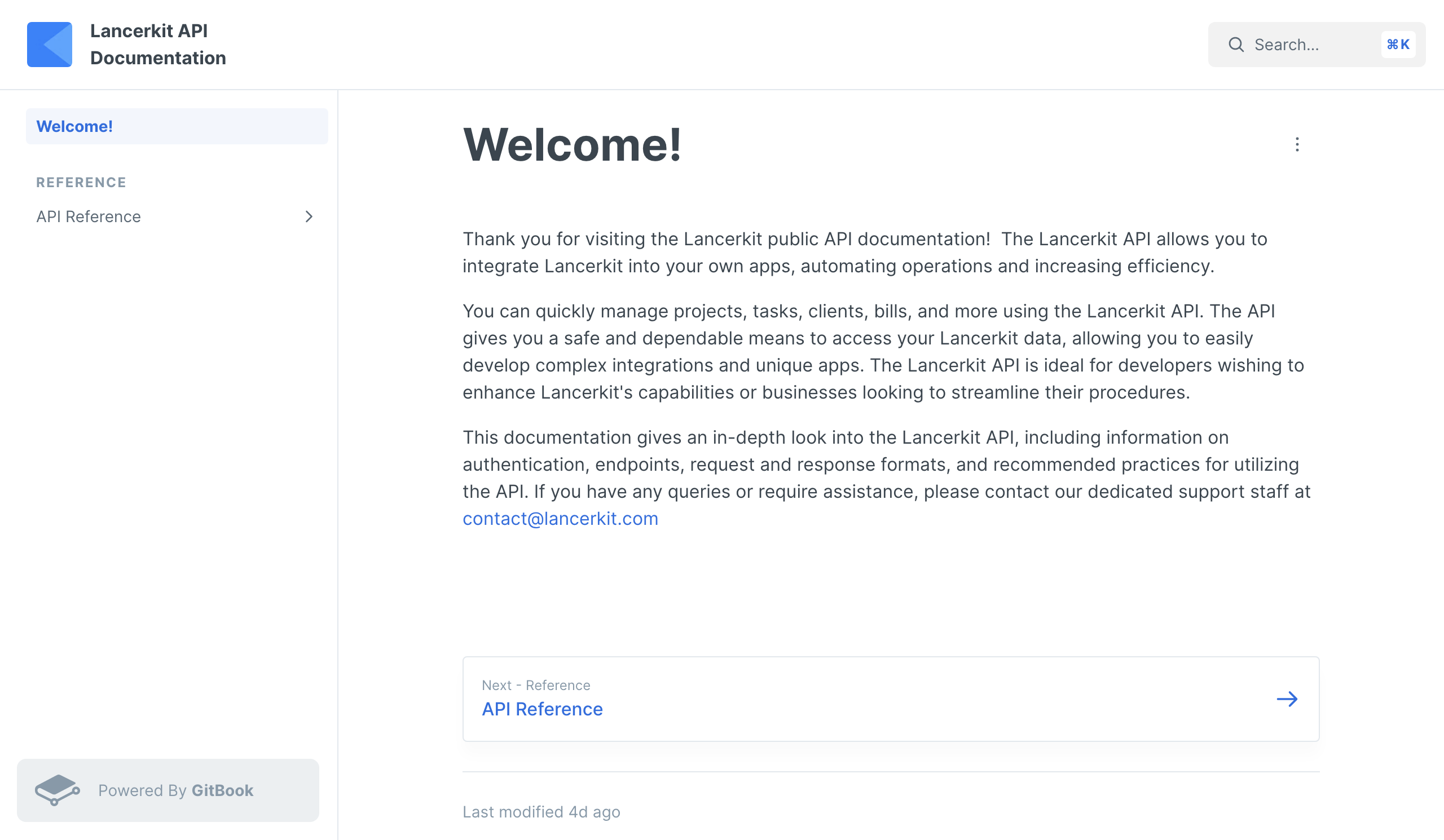
Task: Open the Powered By GitBook link
Action: (x=168, y=790)
